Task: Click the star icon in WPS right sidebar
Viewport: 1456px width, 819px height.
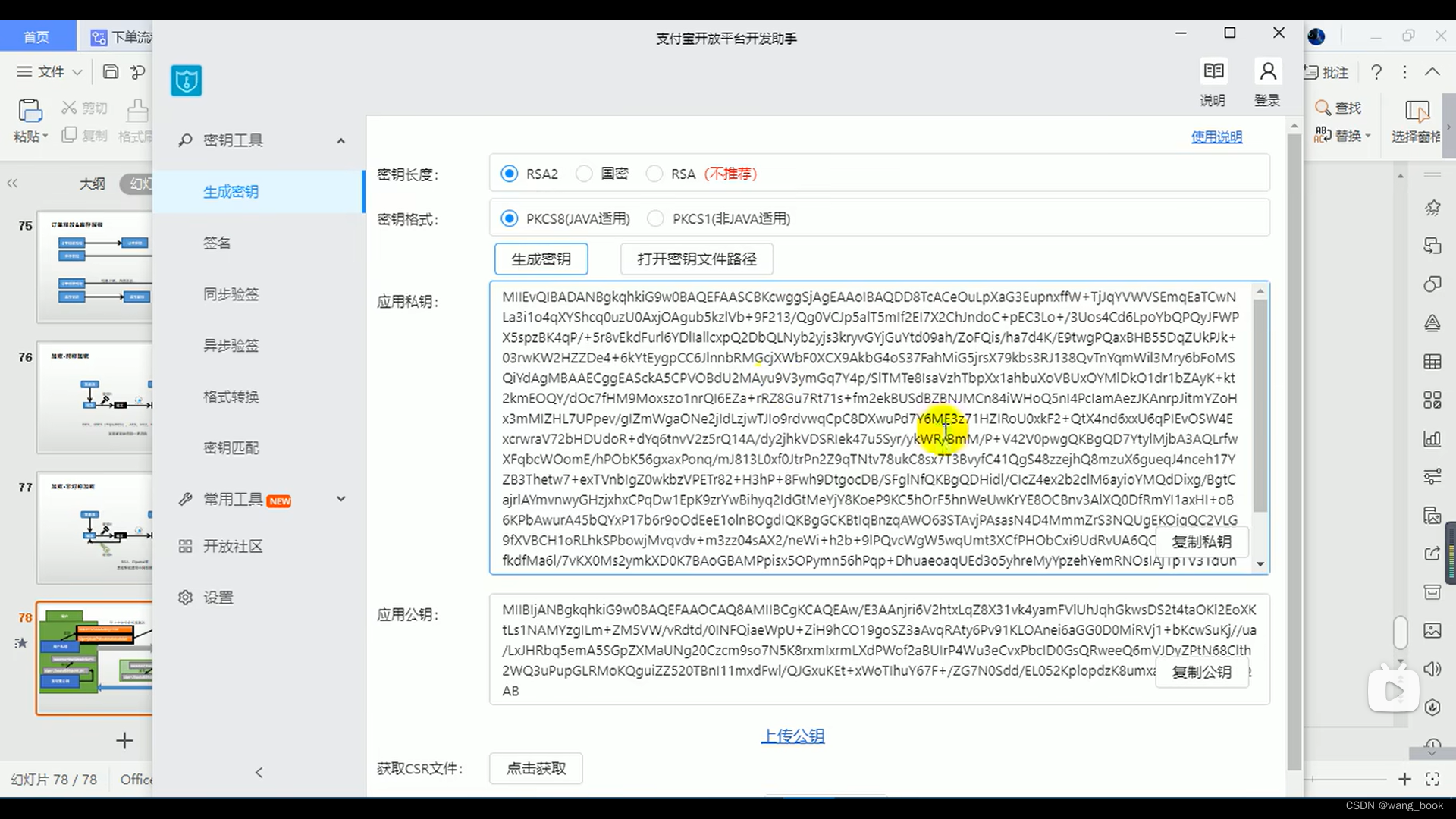Action: (1432, 208)
